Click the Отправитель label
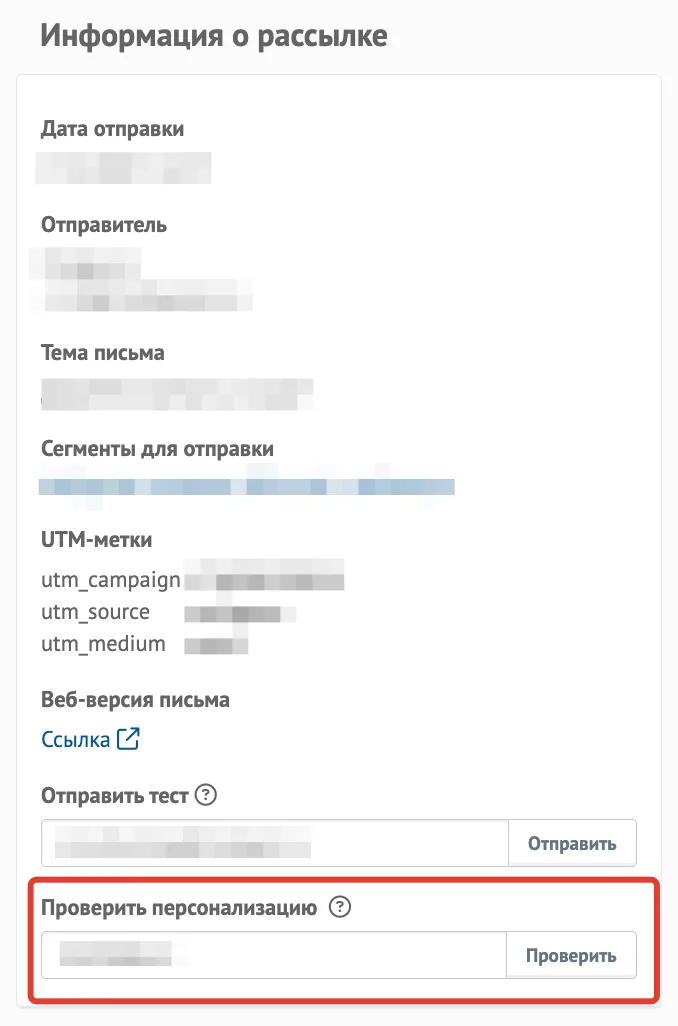Screen dimensions: 678x1026 pyautogui.click(x=104, y=224)
